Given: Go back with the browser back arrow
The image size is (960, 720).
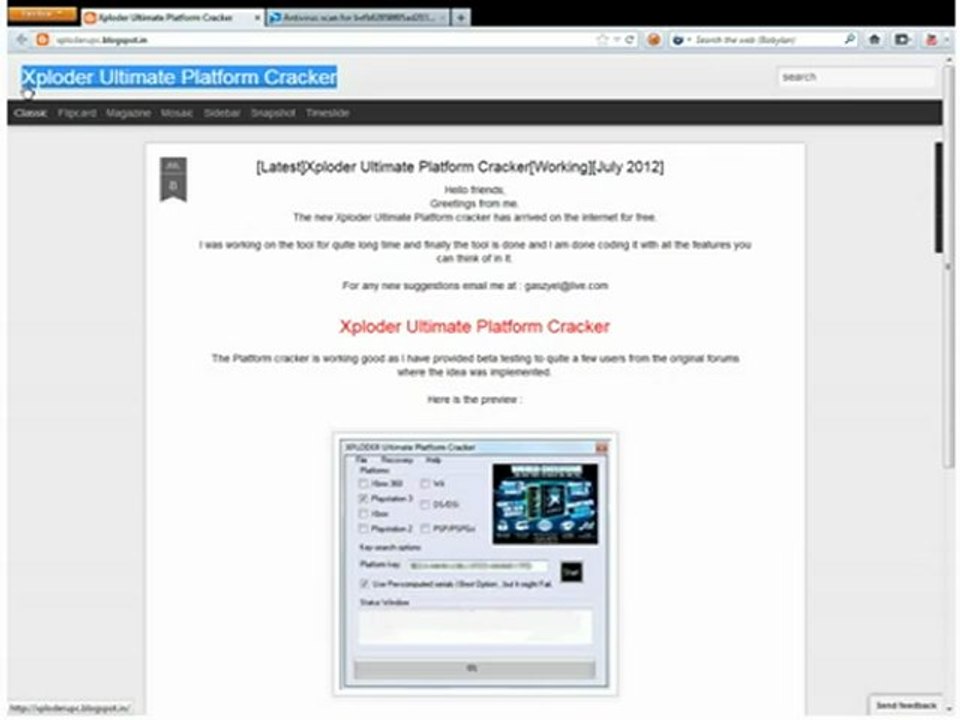Looking at the screenshot, I should tap(21, 40).
